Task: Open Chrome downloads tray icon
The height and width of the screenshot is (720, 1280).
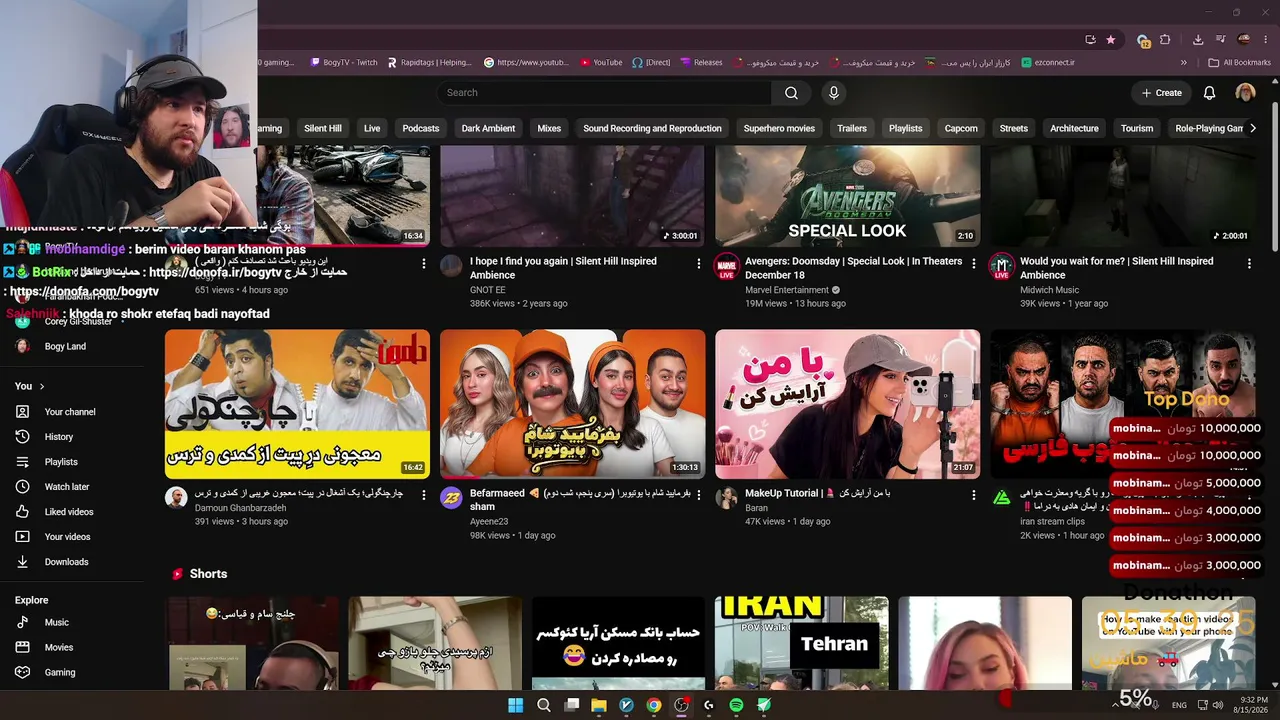Action: tap(1198, 40)
